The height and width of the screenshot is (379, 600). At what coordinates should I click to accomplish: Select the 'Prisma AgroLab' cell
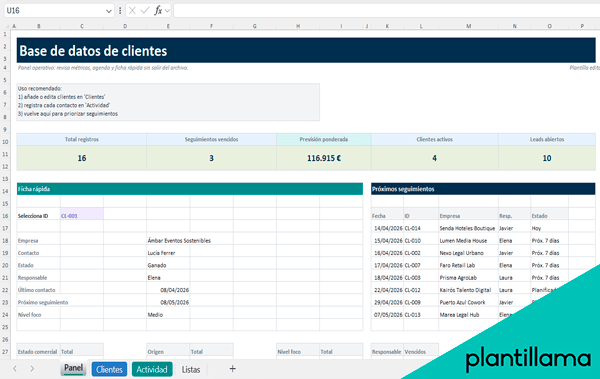[468, 278]
